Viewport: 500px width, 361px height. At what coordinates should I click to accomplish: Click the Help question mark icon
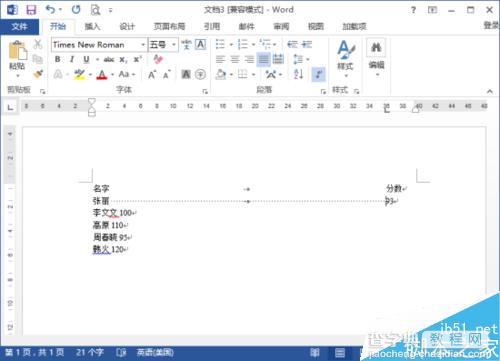pos(413,10)
